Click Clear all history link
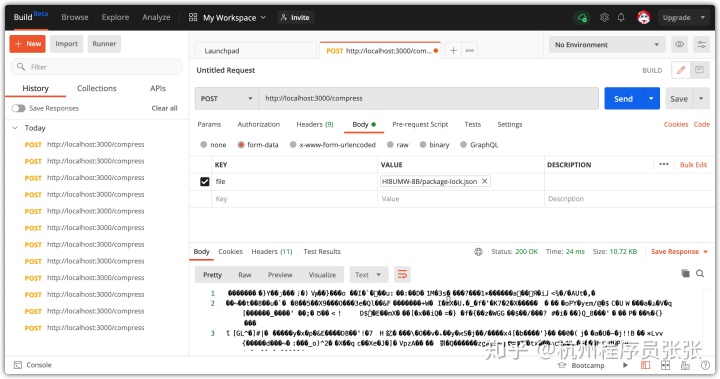The image size is (720, 379). pyautogui.click(x=164, y=108)
